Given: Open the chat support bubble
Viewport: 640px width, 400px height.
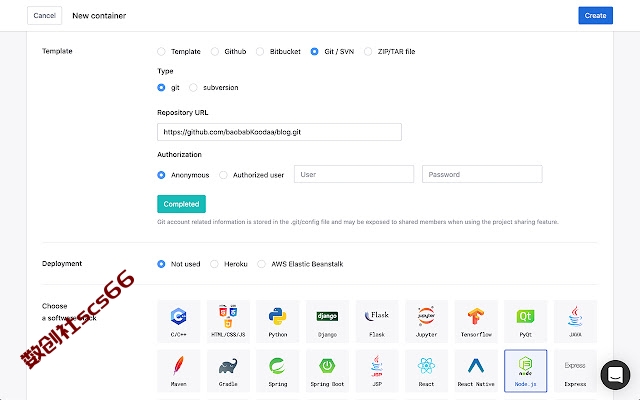Looking at the screenshot, I should [615, 375].
